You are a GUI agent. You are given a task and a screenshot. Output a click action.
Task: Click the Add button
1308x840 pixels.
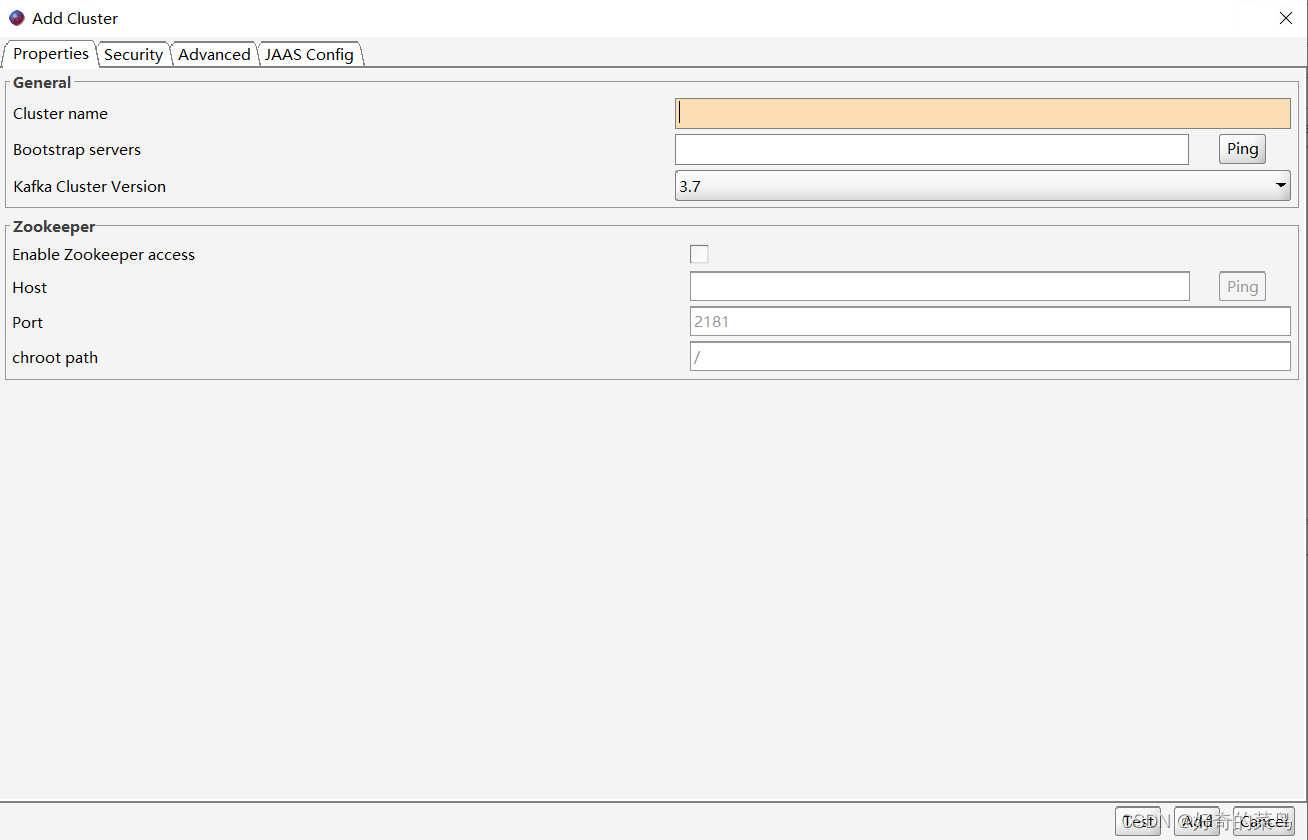[x=1197, y=821]
